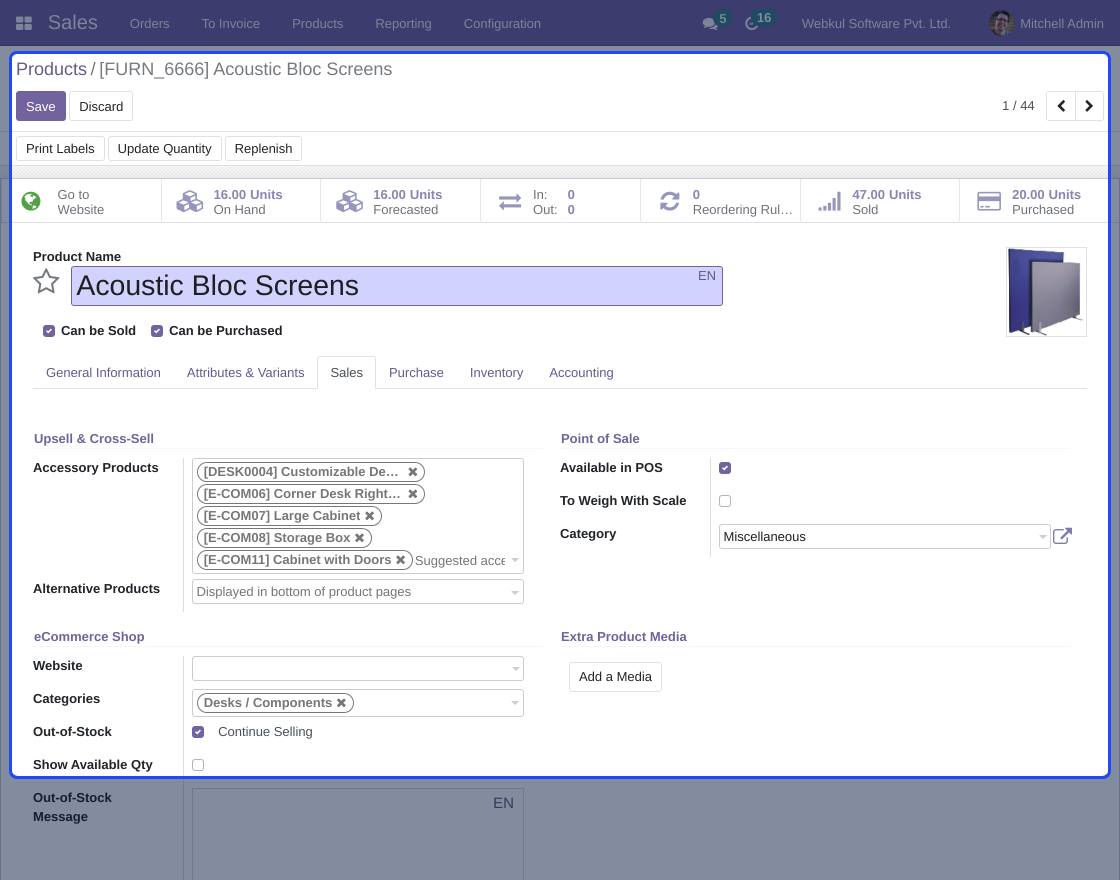This screenshot has height=880, width=1120.
Task: Open the POS Category Miscellaneous dropdown
Action: (x=884, y=536)
